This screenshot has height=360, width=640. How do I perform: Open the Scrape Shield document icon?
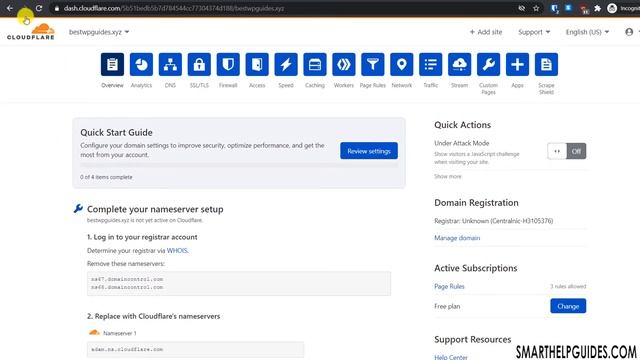547,64
